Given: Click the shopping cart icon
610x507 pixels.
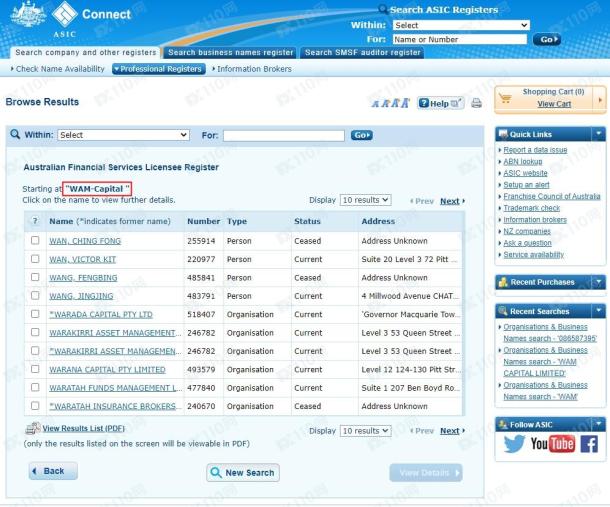Looking at the screenshot, I should pos(505,98).
